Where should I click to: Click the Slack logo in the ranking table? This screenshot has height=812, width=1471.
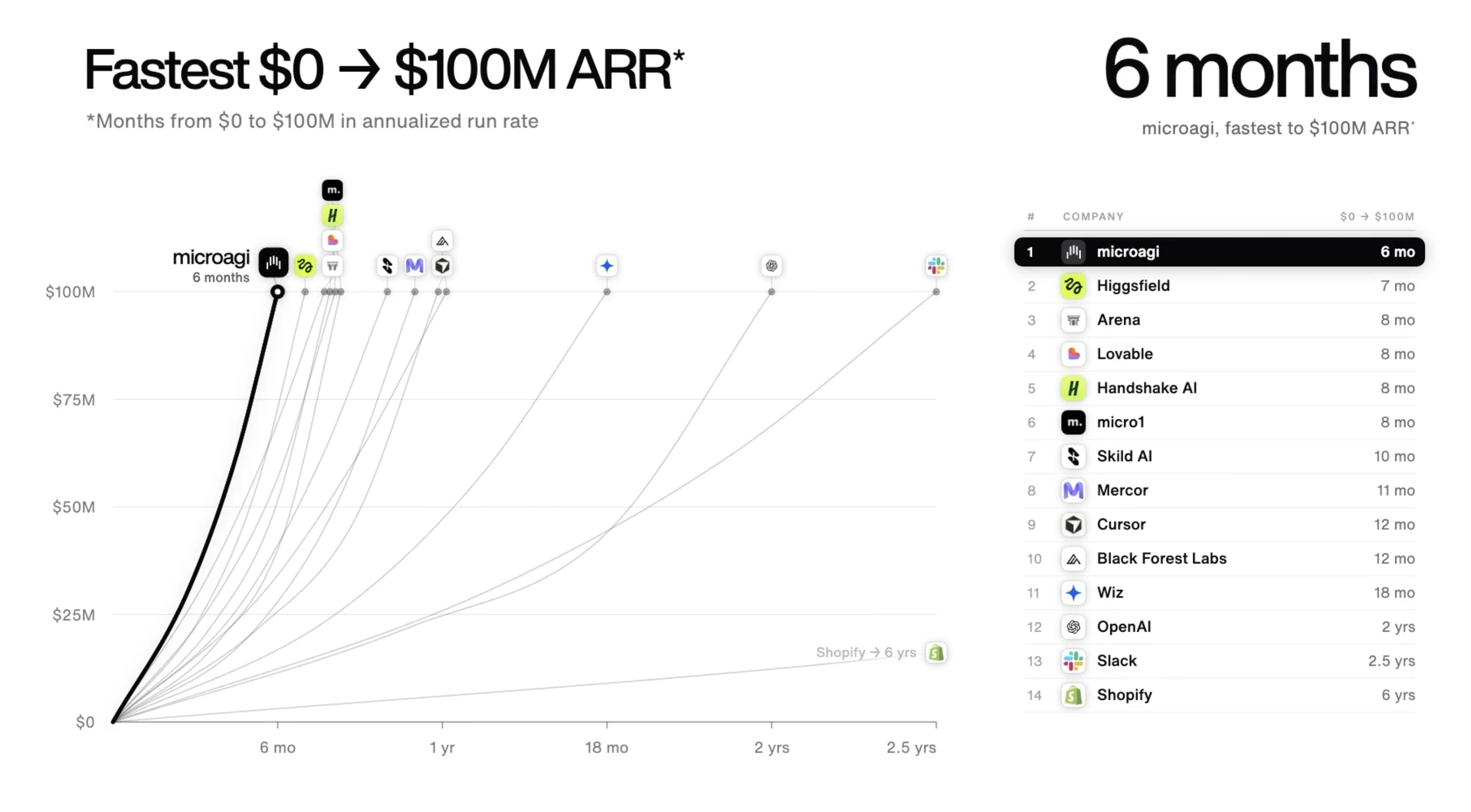(x=1073, y=661)
